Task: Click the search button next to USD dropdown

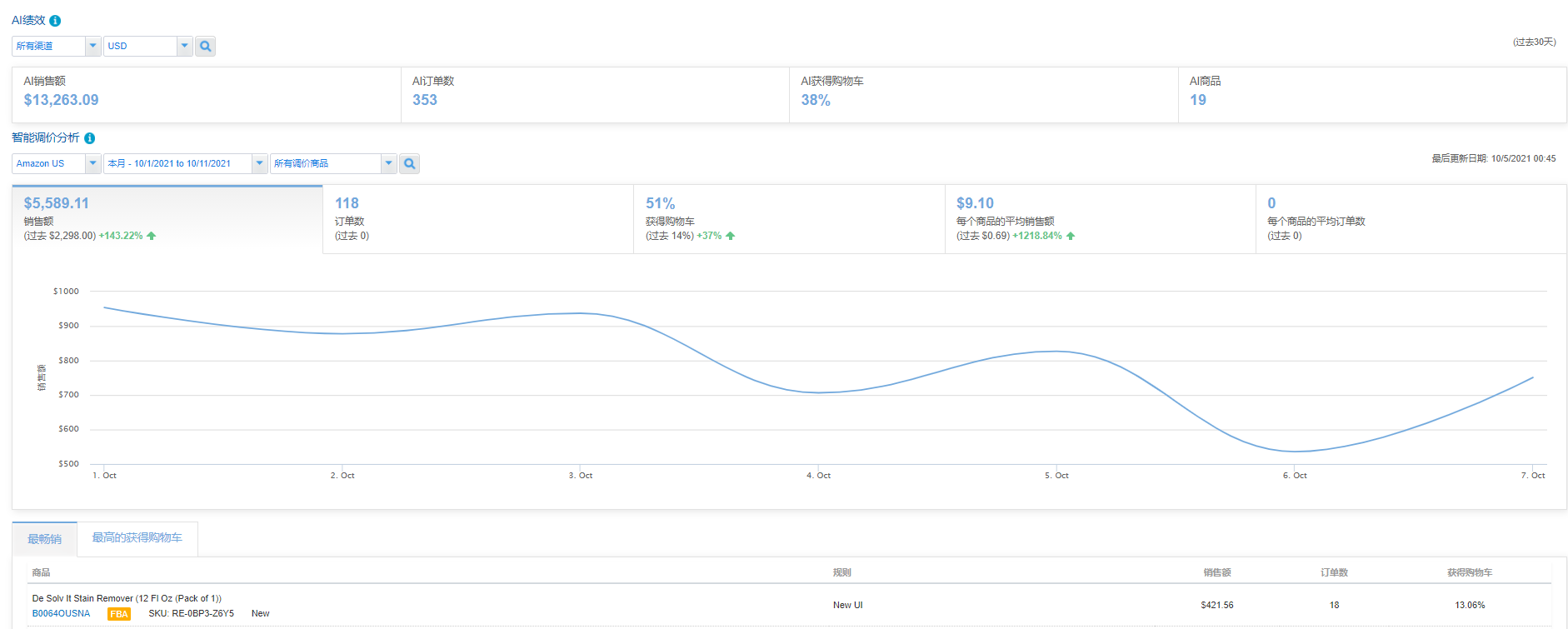Action: pyautogui.click(x=205, y=47)
